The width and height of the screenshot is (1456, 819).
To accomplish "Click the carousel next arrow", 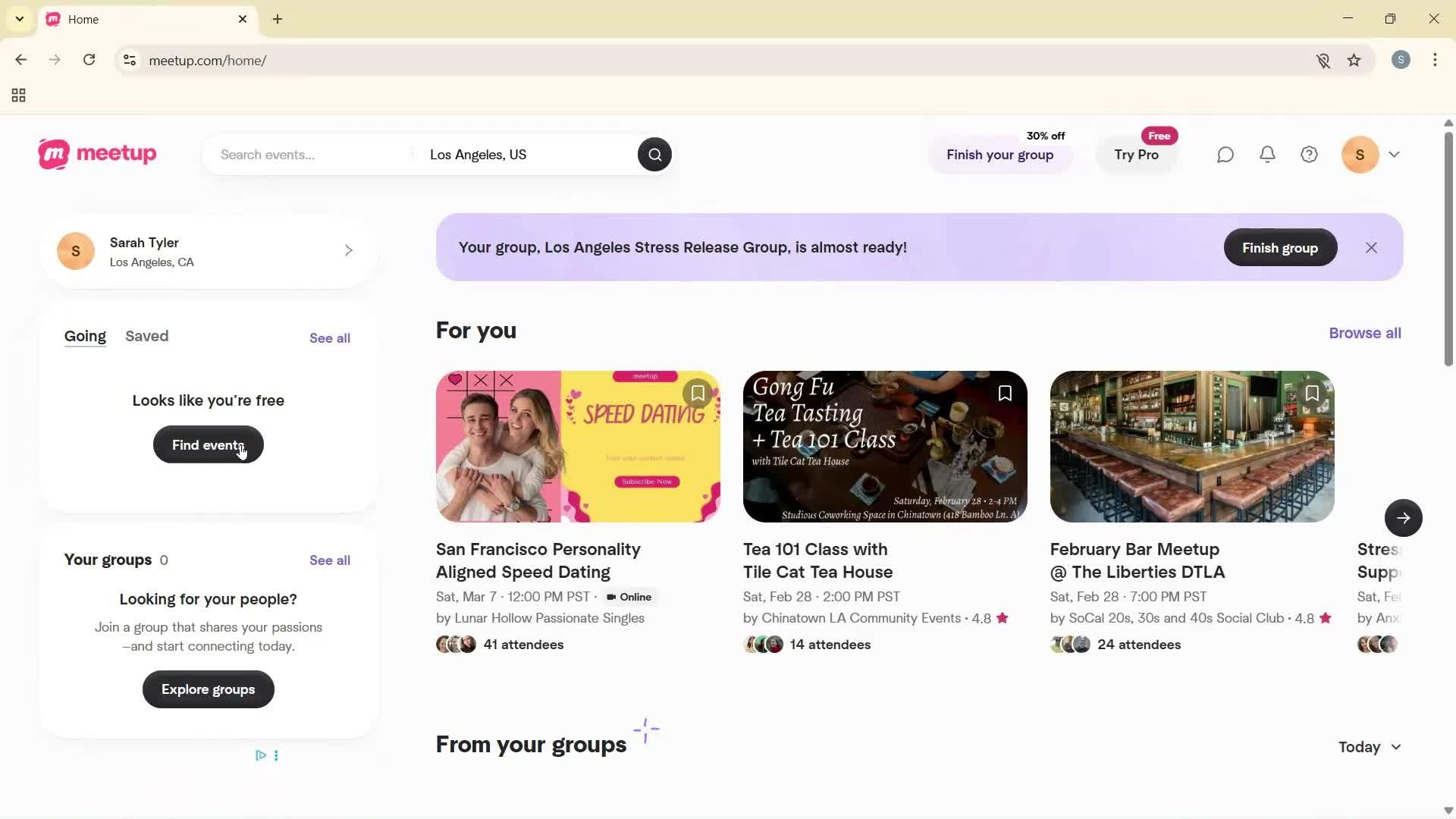I will click(x=1404, y=518).
